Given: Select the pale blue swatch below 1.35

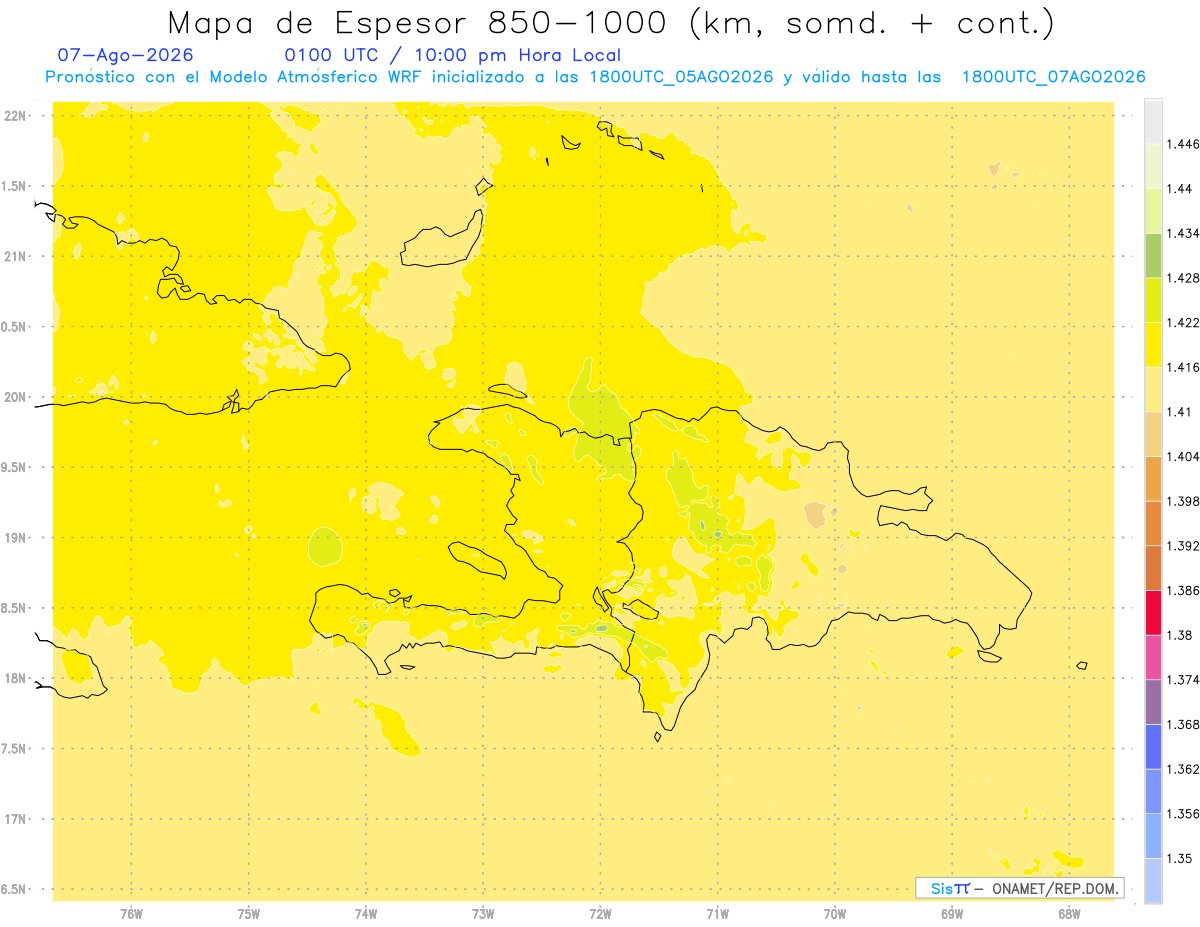Looking at the screenshot, I should [1153, 880].
